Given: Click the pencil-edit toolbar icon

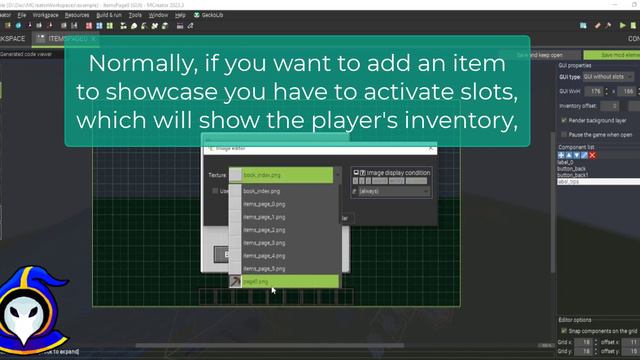Looking at the screenshot, I should [x=191, y=26].
